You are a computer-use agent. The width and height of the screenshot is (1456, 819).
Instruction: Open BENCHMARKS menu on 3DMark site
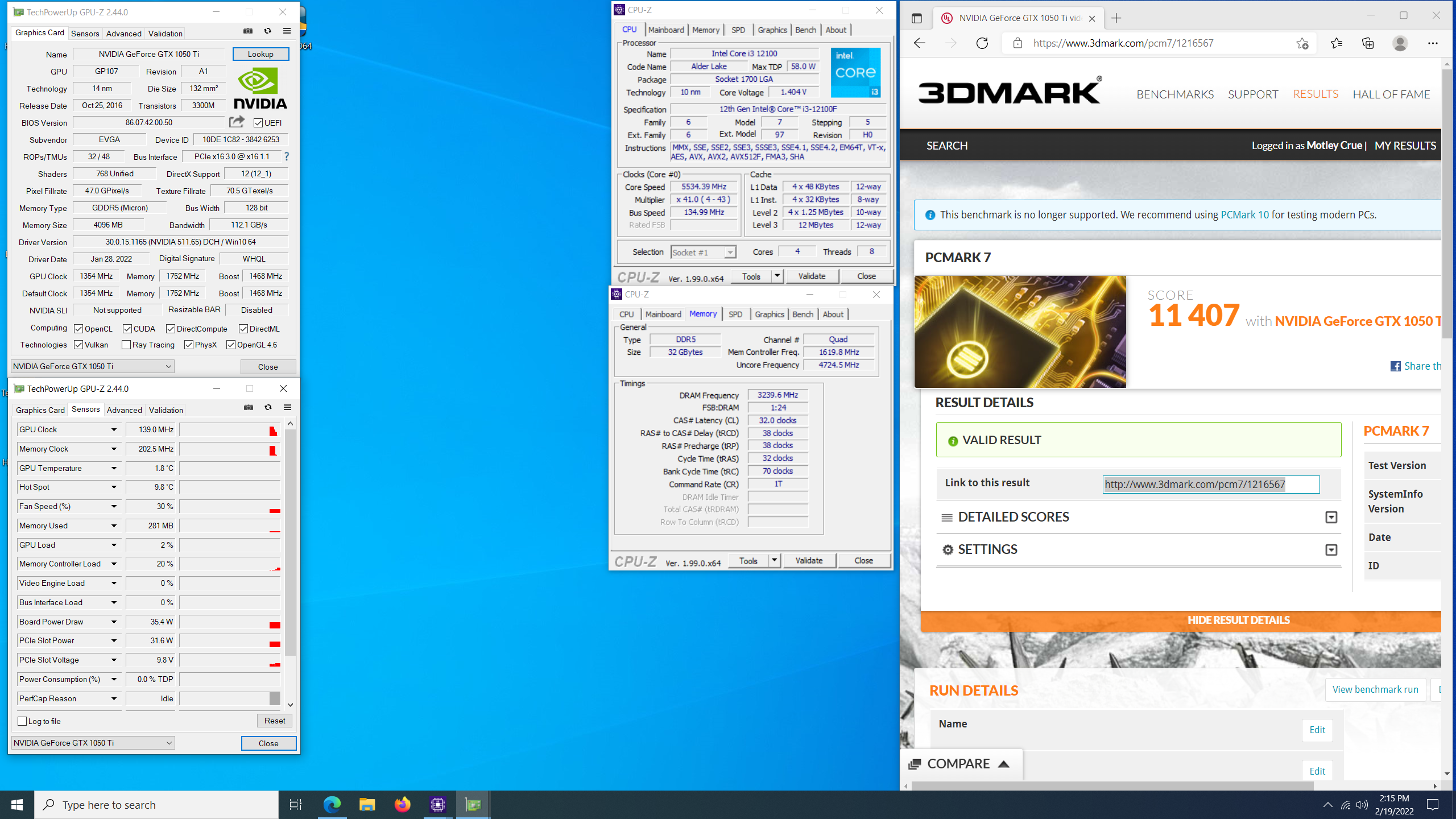[1175, 94]
